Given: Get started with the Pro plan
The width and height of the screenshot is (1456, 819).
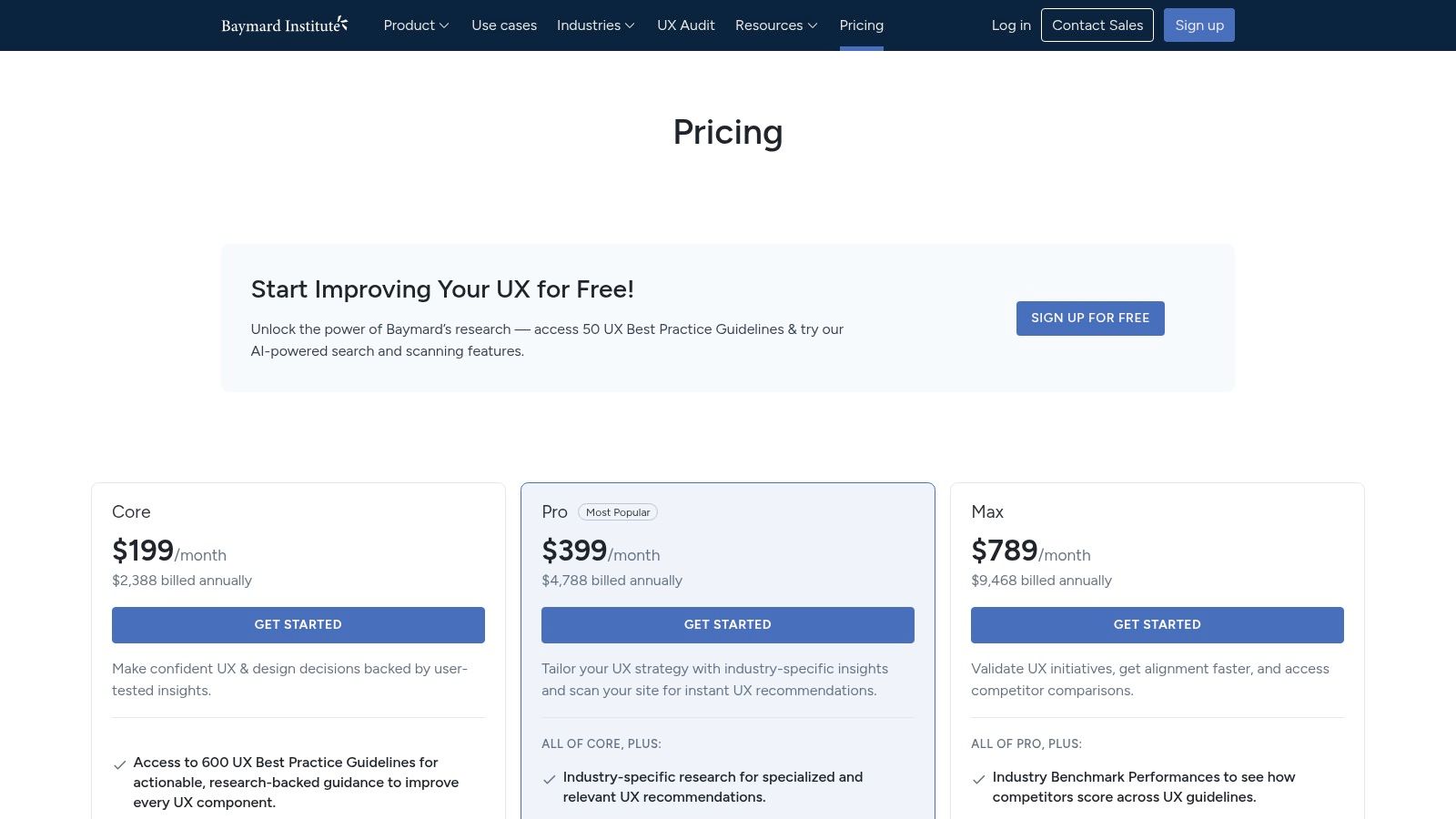Looking at the screenshot, I should tap(727, 624).
